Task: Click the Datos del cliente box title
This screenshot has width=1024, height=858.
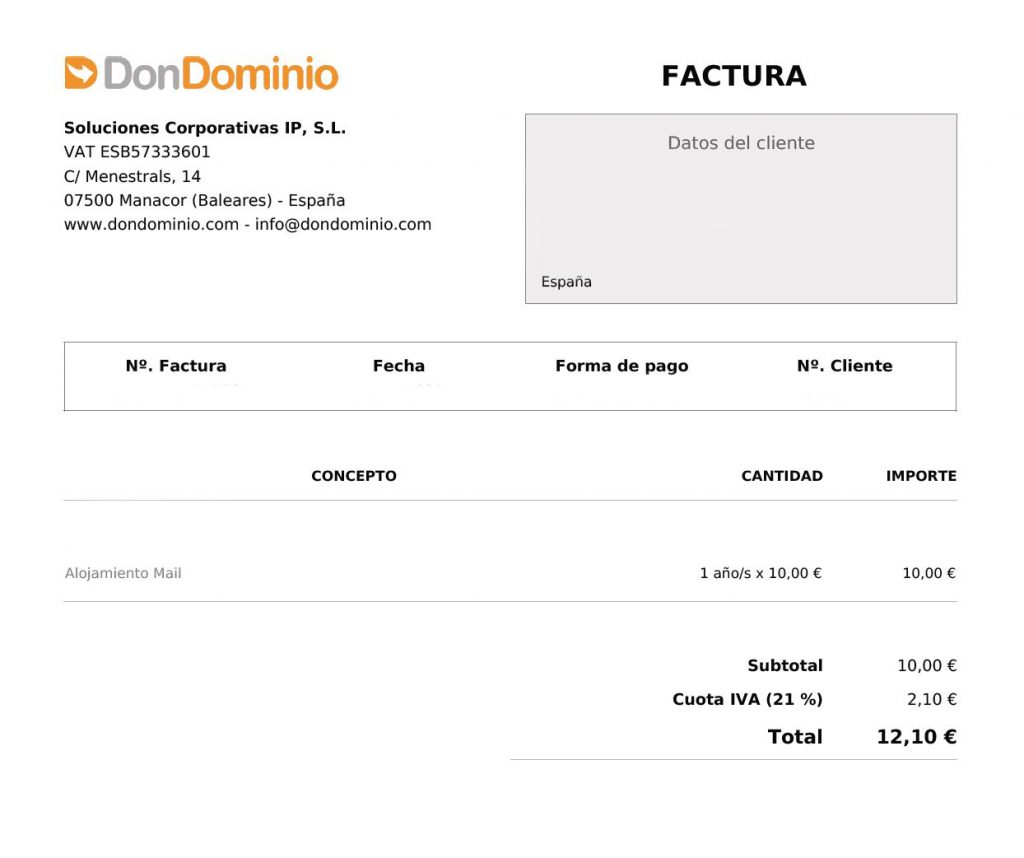Action: click(x=741, y=143)
